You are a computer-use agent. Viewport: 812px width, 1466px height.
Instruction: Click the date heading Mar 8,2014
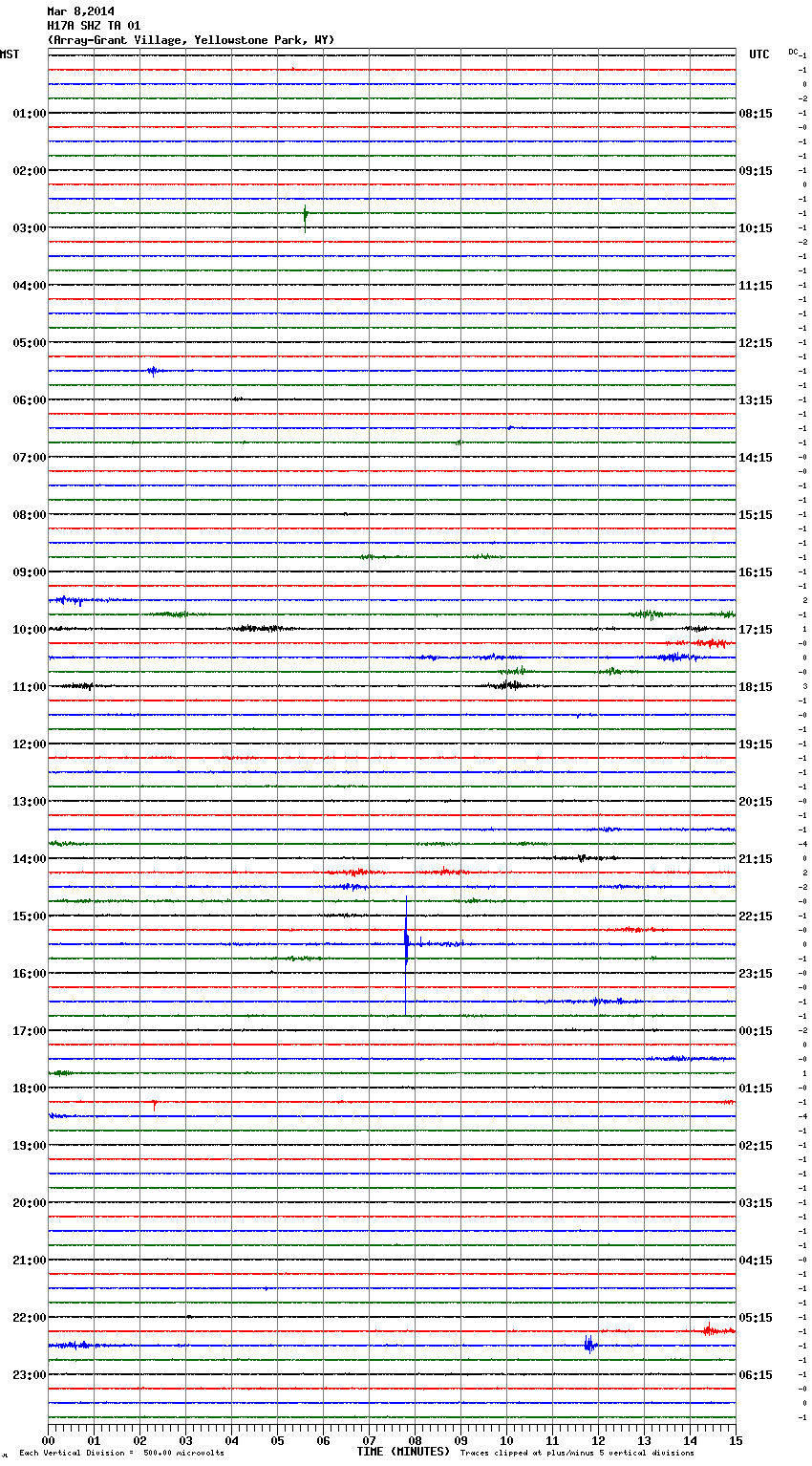pos(80,11)
